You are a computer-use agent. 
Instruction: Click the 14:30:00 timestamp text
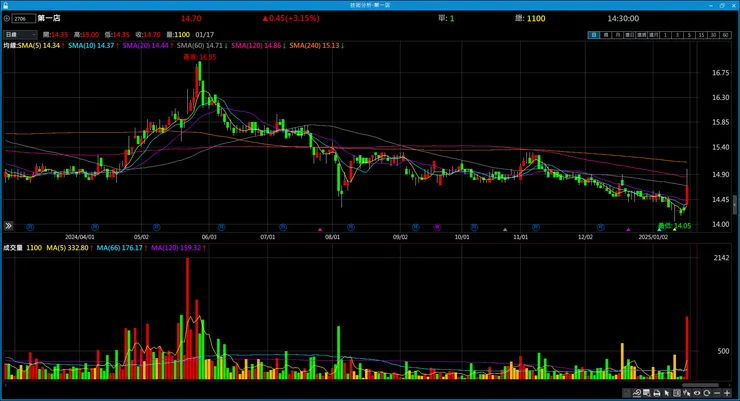tap(623, 18)
